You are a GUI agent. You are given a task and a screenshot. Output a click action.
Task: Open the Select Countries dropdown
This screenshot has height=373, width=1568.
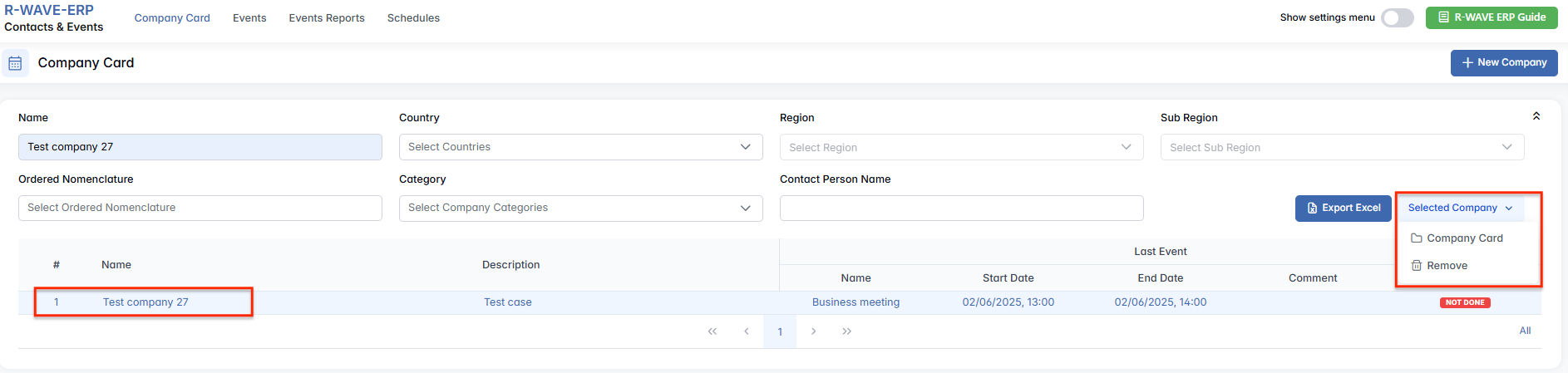click(580, 147)
